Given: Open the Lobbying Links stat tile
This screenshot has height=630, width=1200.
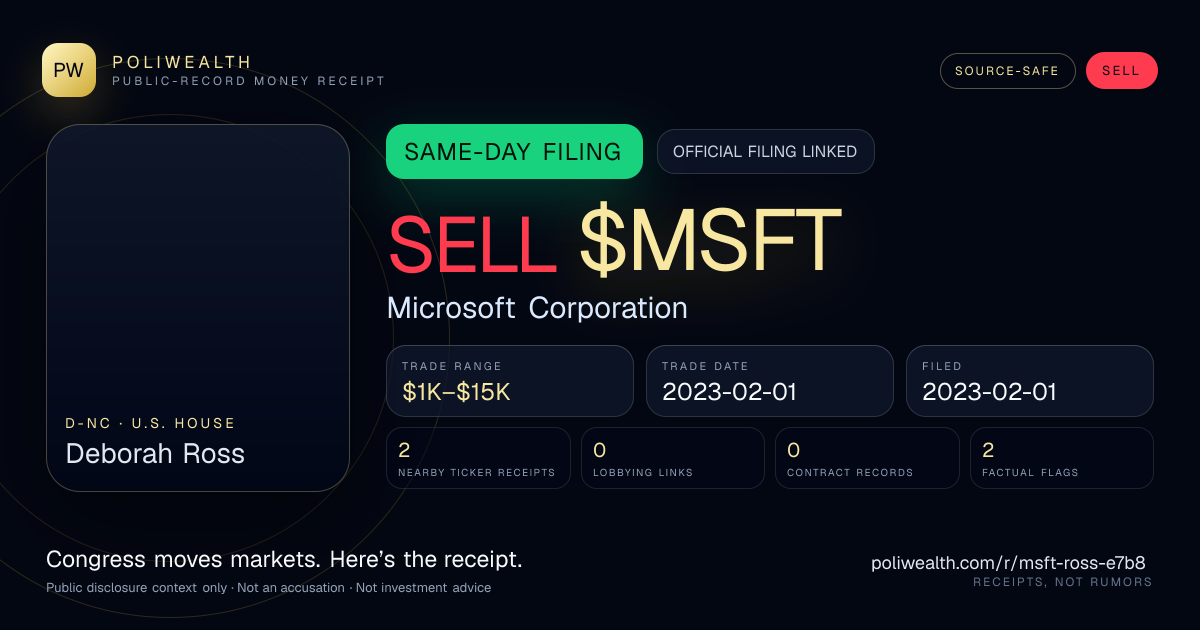Looking at the screenshot, I should coord(673,458).
